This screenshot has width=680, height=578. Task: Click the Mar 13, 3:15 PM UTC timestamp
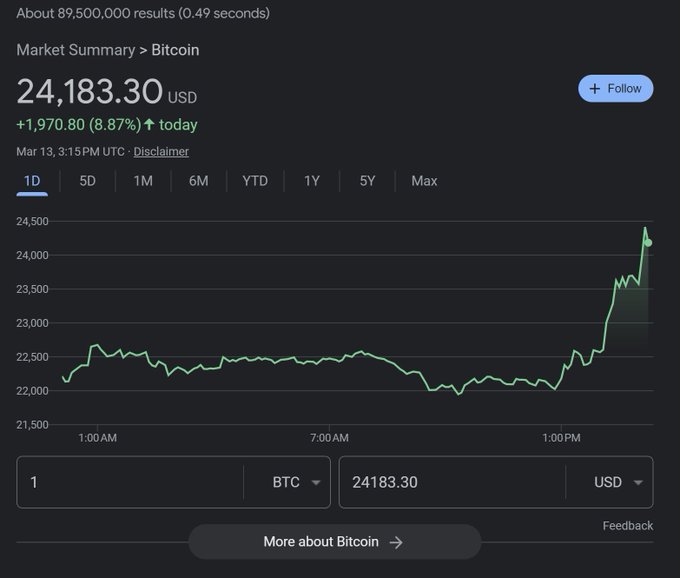[70, 151]
